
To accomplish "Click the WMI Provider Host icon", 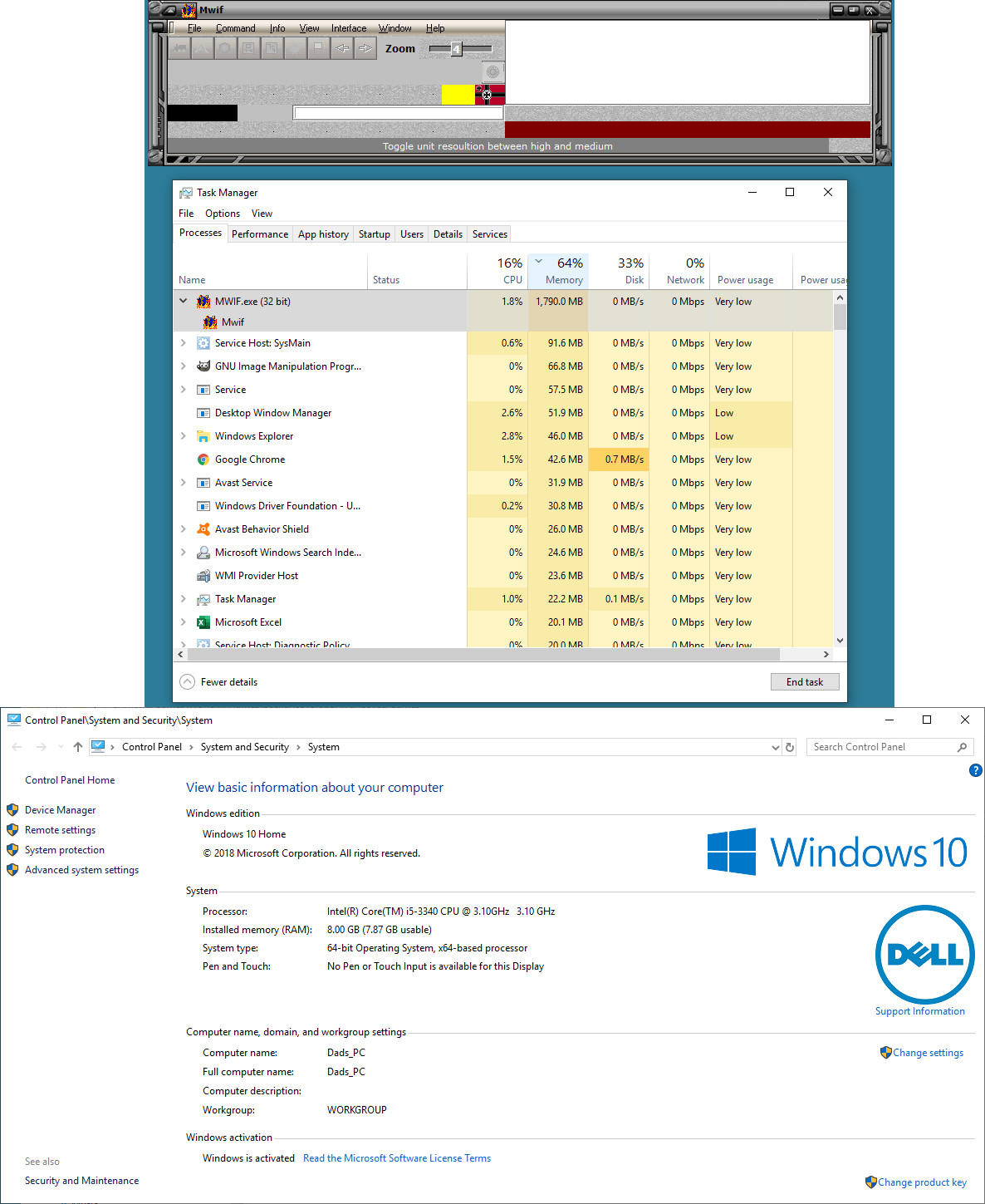I will [x=203, y=576].
